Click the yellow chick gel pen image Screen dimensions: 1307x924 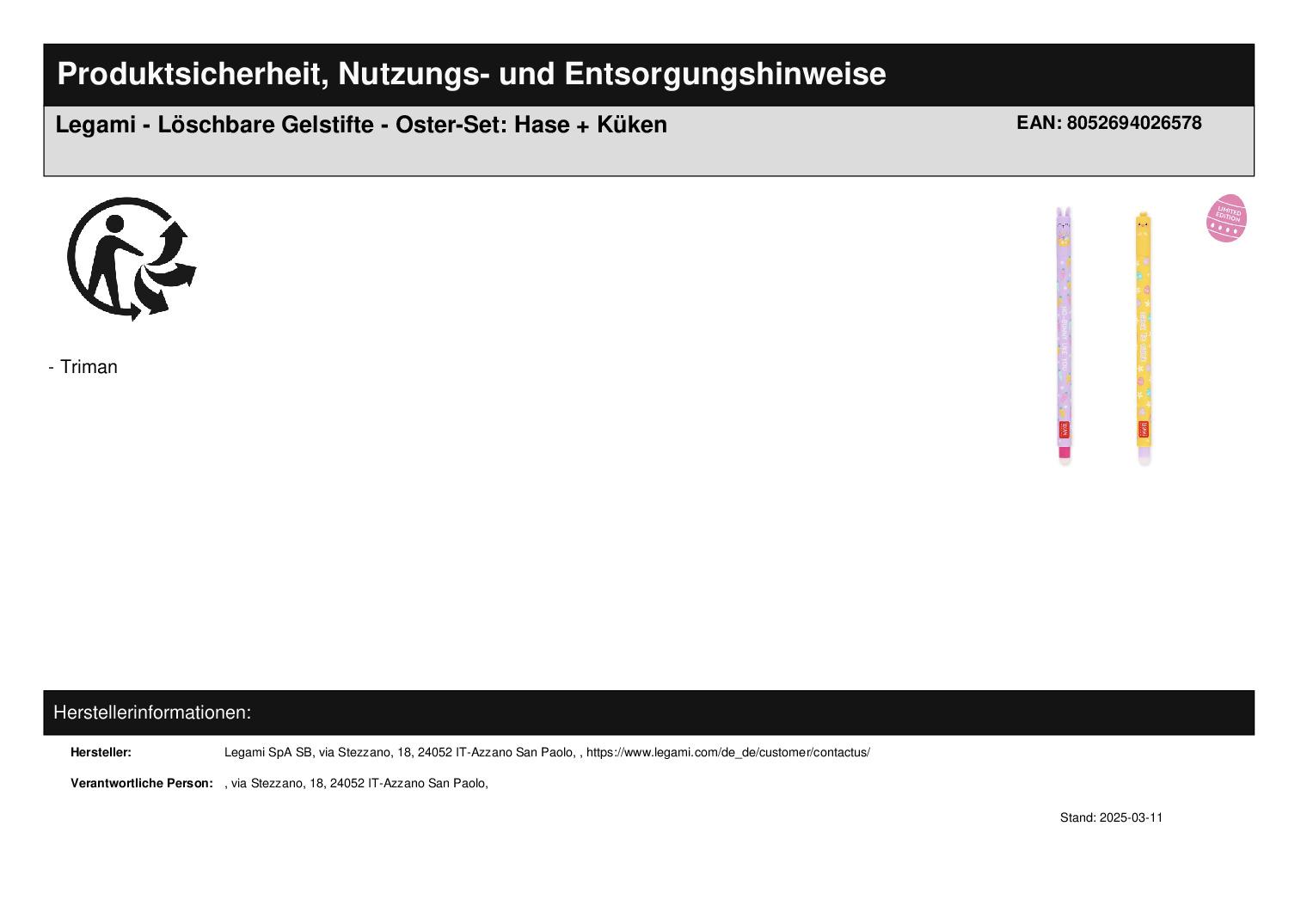click(x=1144, y=339)
